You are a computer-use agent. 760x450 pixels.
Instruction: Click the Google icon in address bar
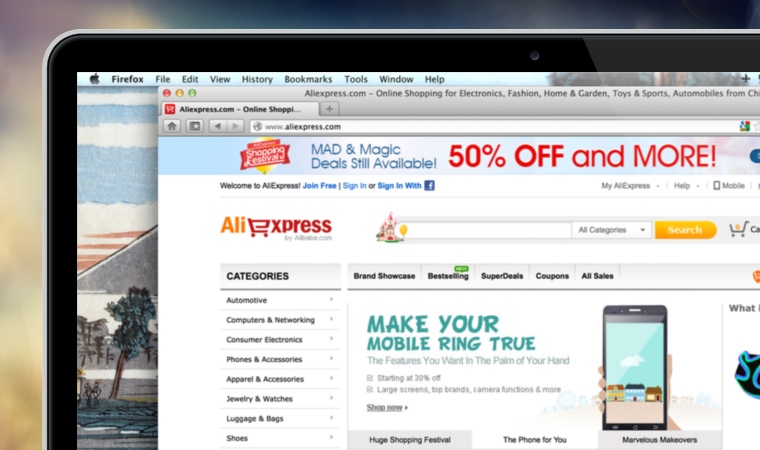[x=744, y=127]
